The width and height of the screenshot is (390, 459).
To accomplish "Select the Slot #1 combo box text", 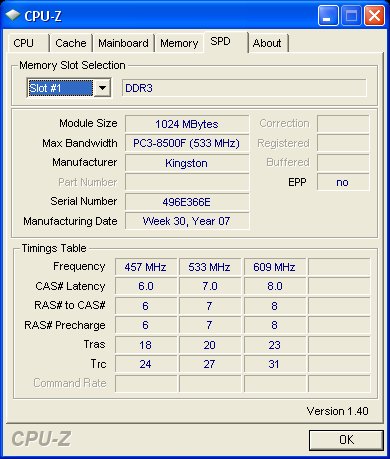I will click(60, 88).
